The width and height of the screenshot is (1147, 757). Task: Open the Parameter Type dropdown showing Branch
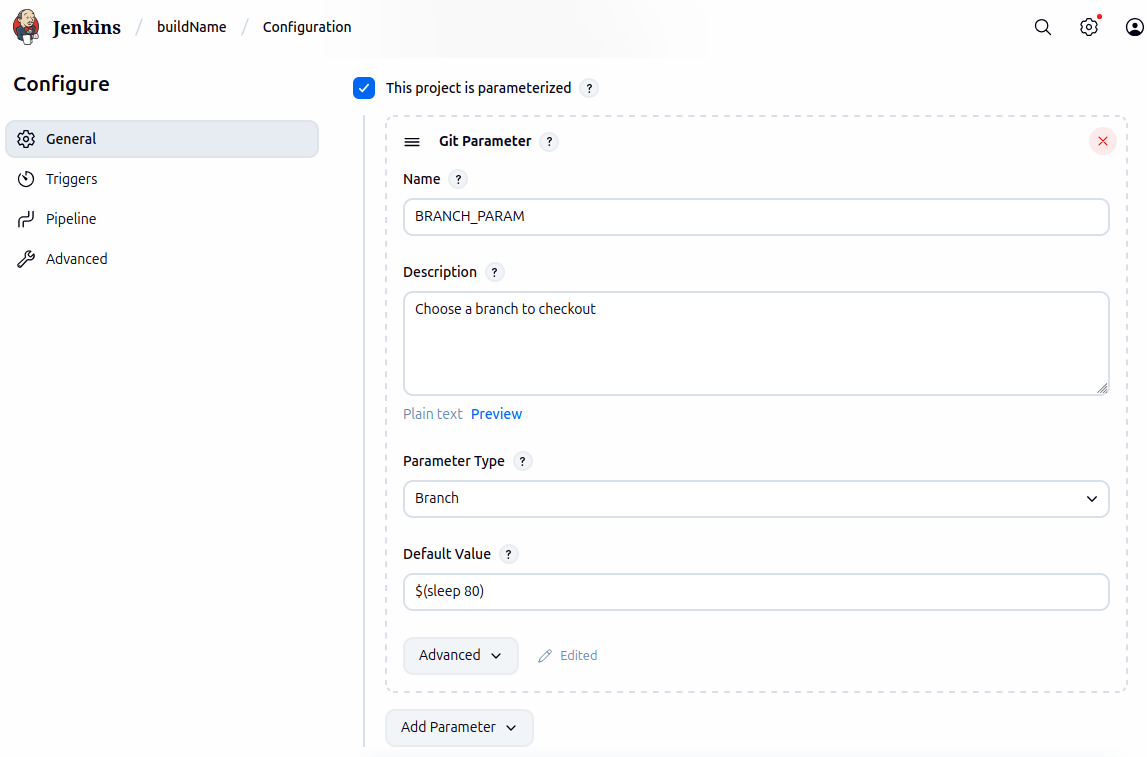point(756,498)
